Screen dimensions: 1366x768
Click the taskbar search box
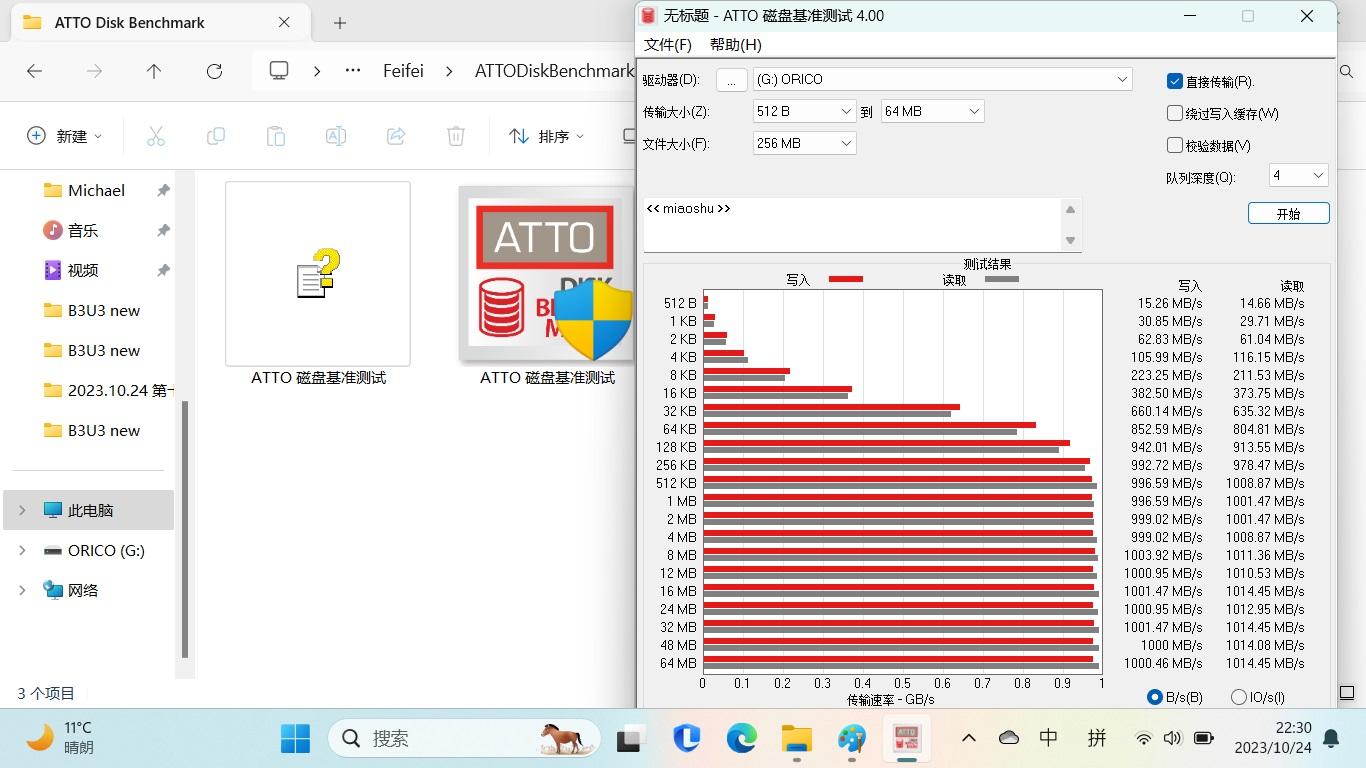[x=466, y=739]
